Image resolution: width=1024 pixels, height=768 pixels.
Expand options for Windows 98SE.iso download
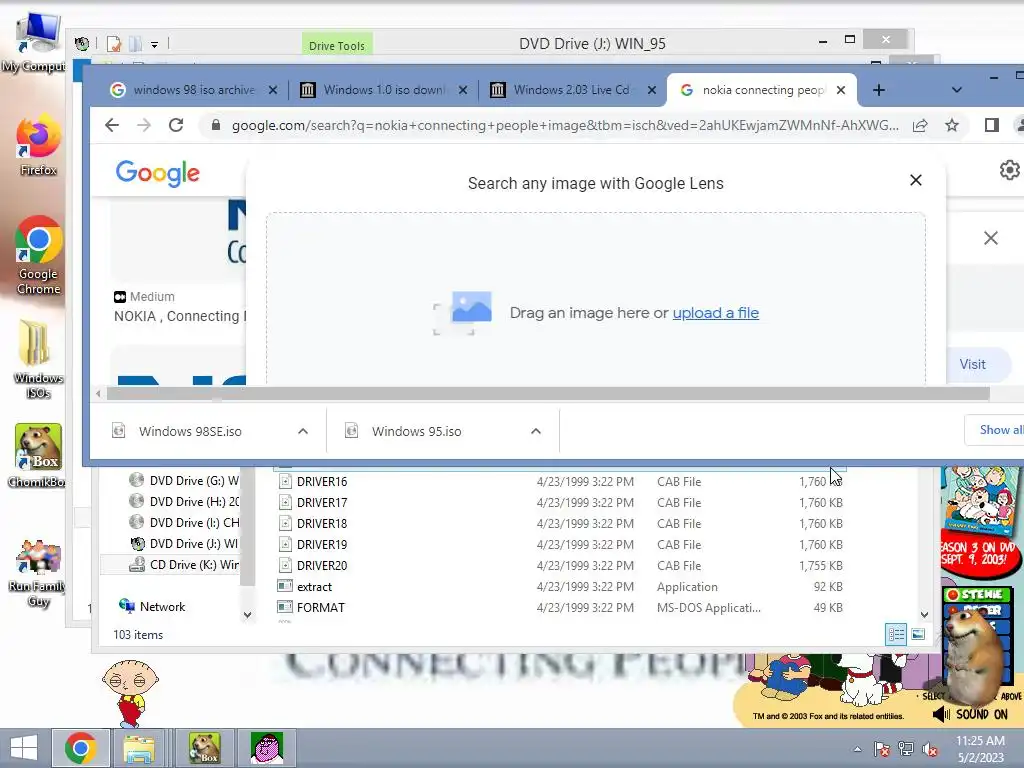click(302, 431)
